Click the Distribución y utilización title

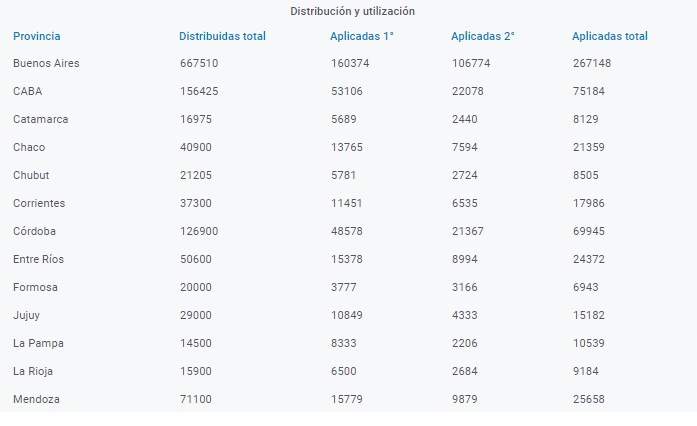coord(353,11)
